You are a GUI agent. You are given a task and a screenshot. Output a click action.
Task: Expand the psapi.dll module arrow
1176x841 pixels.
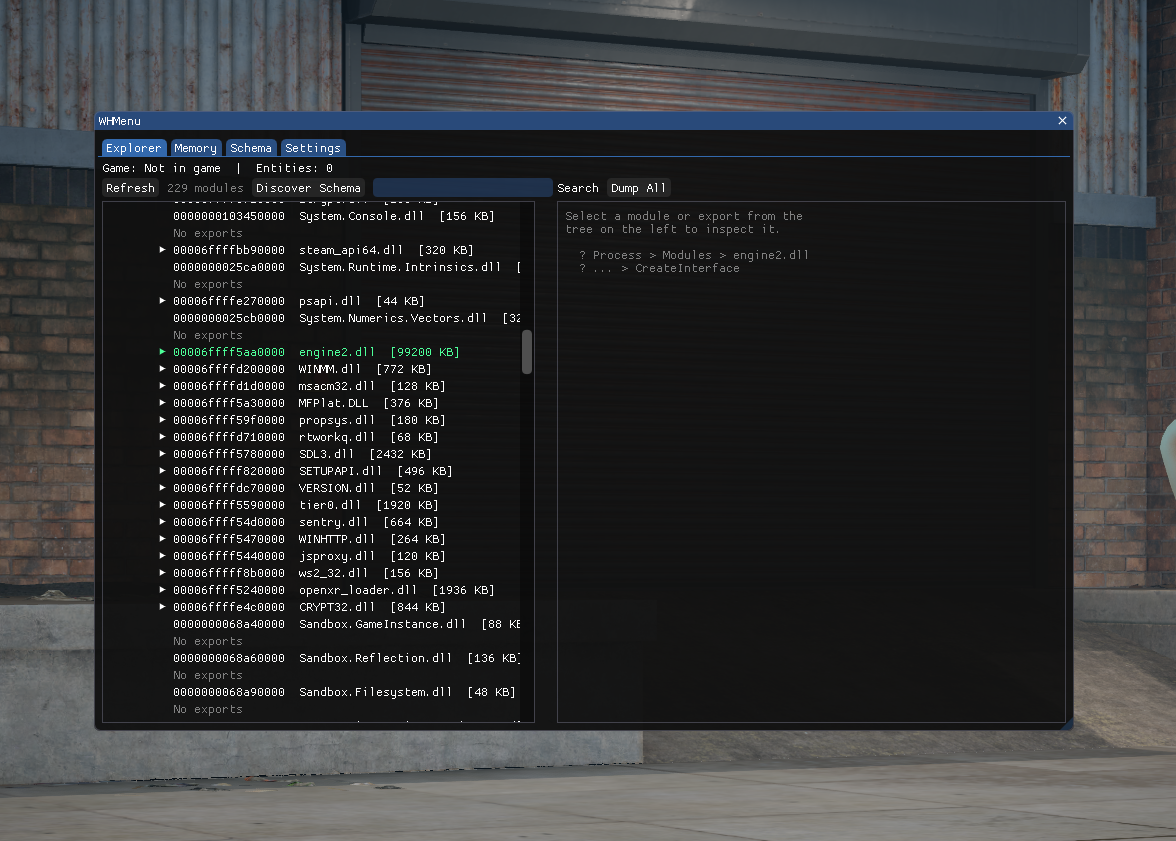point(163,301)
